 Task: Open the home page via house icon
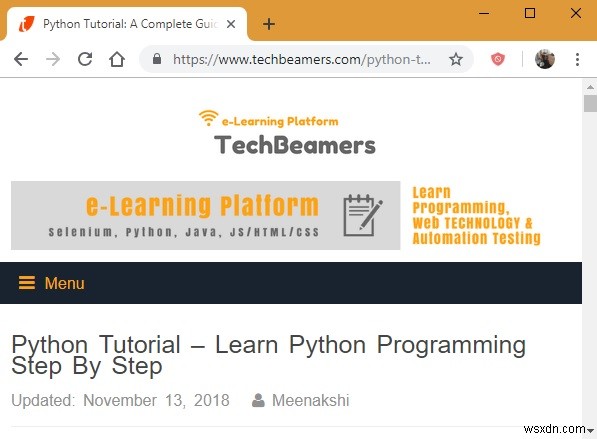pos(117,59)
